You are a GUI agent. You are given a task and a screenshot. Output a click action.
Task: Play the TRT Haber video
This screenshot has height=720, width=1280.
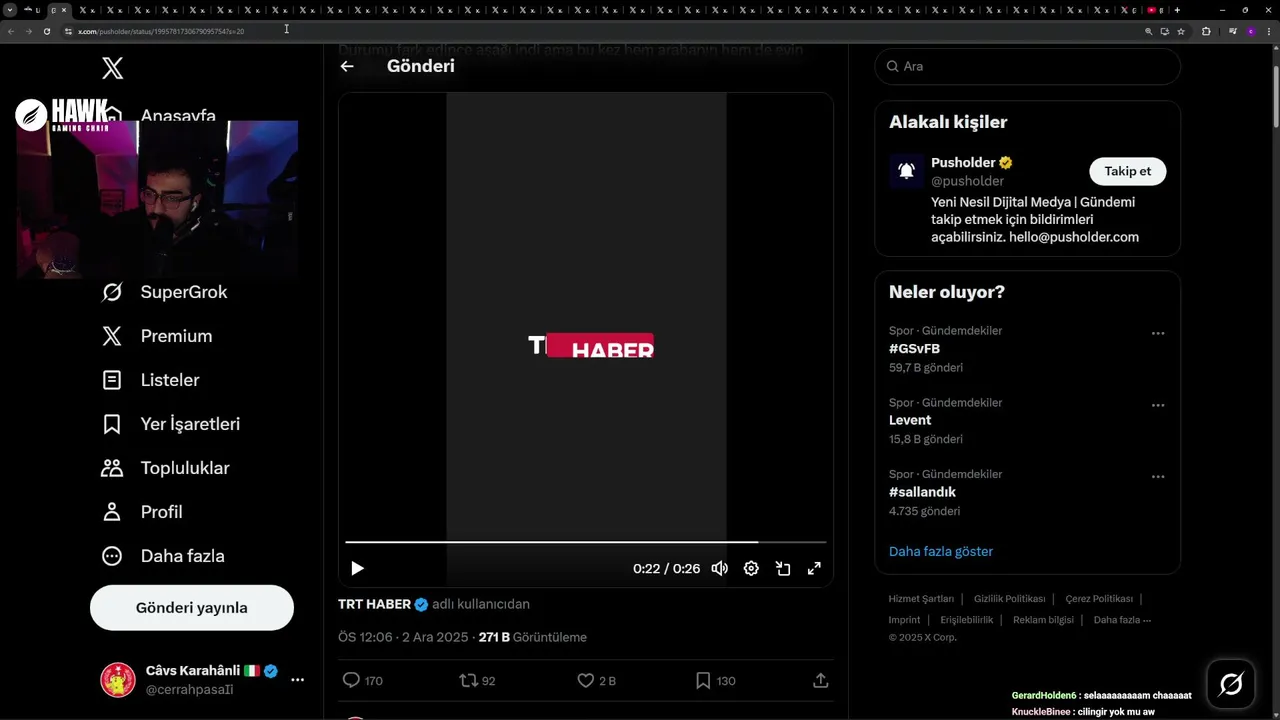357,568
